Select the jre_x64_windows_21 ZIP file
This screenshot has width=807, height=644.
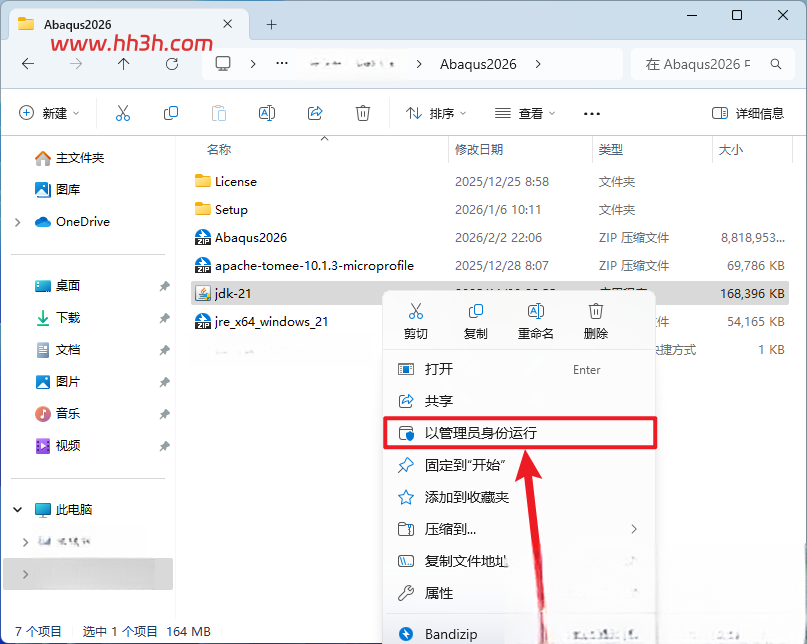[x=261, y=322]
